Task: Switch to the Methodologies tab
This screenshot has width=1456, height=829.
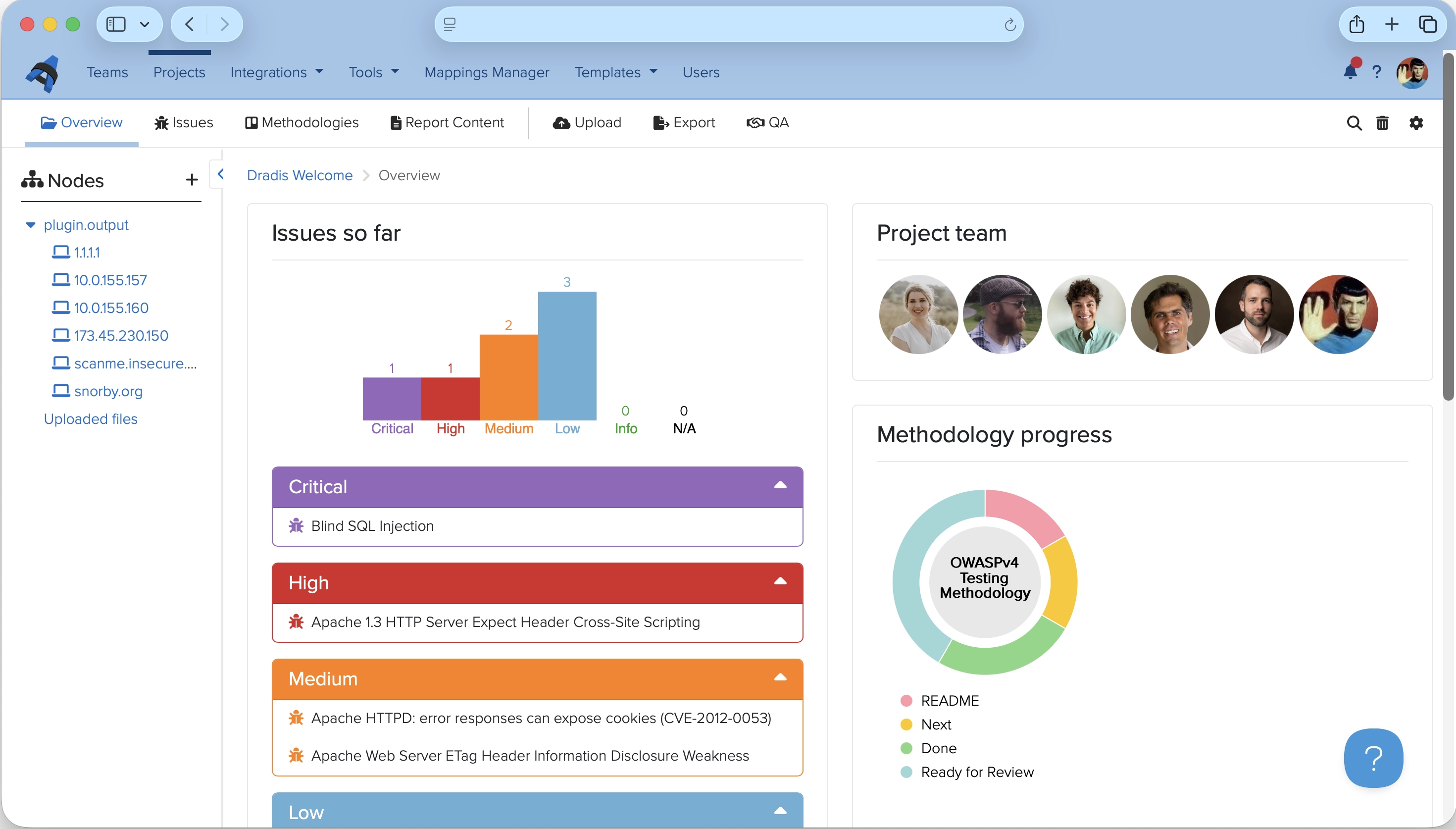Action: pos(301,123)
